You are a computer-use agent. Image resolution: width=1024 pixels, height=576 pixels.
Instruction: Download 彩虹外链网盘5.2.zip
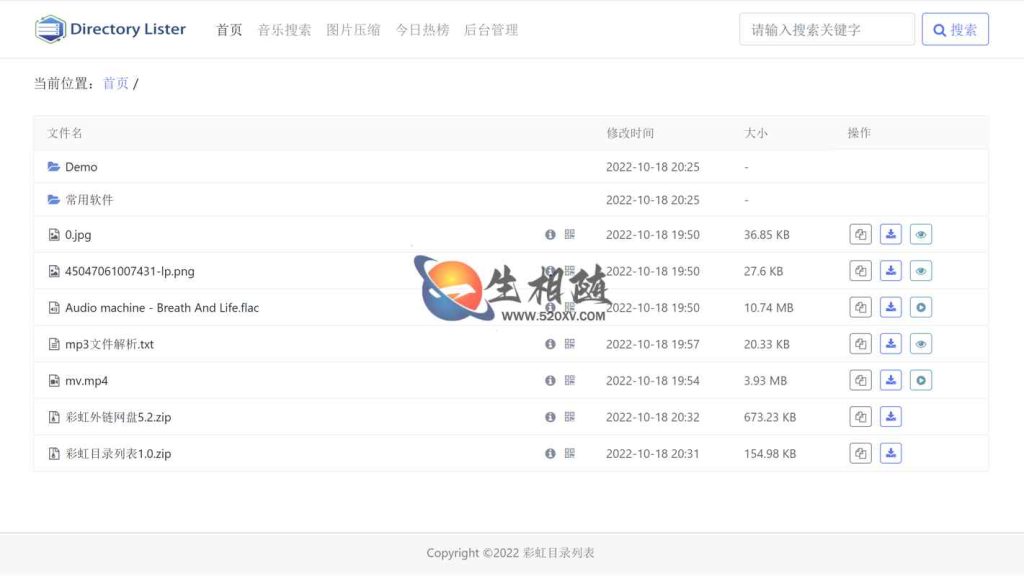coord(891,417)
